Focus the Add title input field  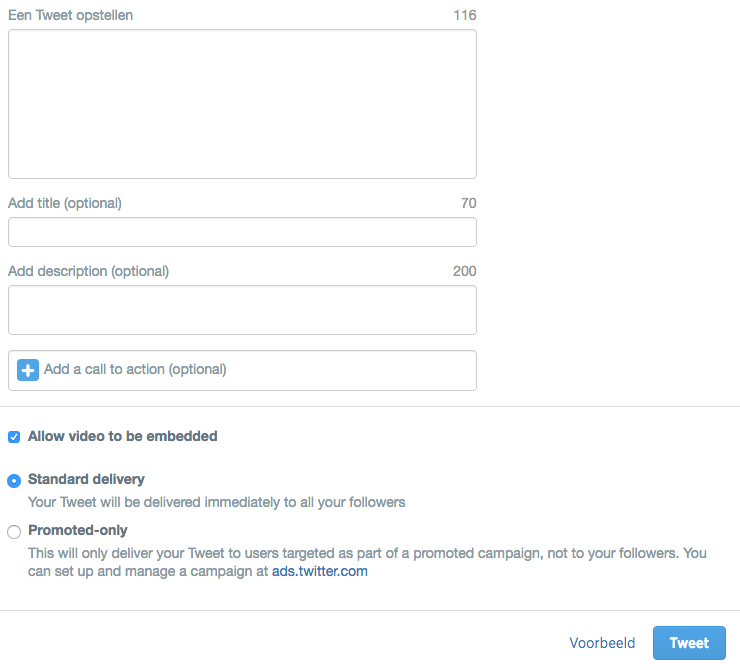coord(242,232)
